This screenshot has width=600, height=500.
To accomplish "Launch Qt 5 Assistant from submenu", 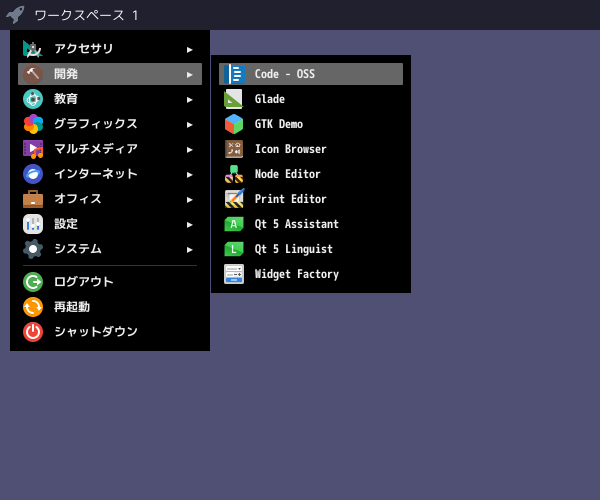I will point(311,224).
